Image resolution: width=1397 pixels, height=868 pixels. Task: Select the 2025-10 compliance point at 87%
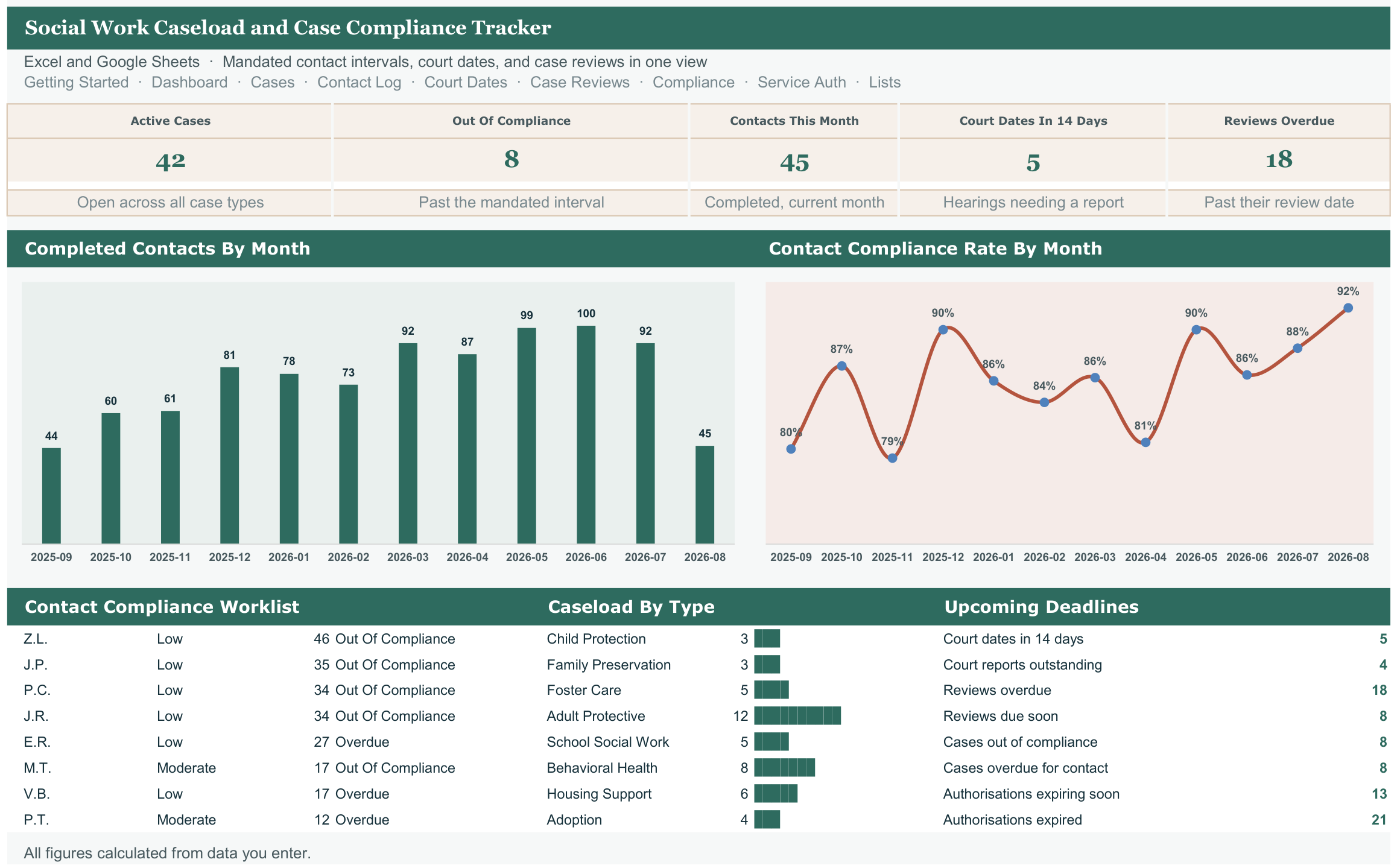pos(841,366)
